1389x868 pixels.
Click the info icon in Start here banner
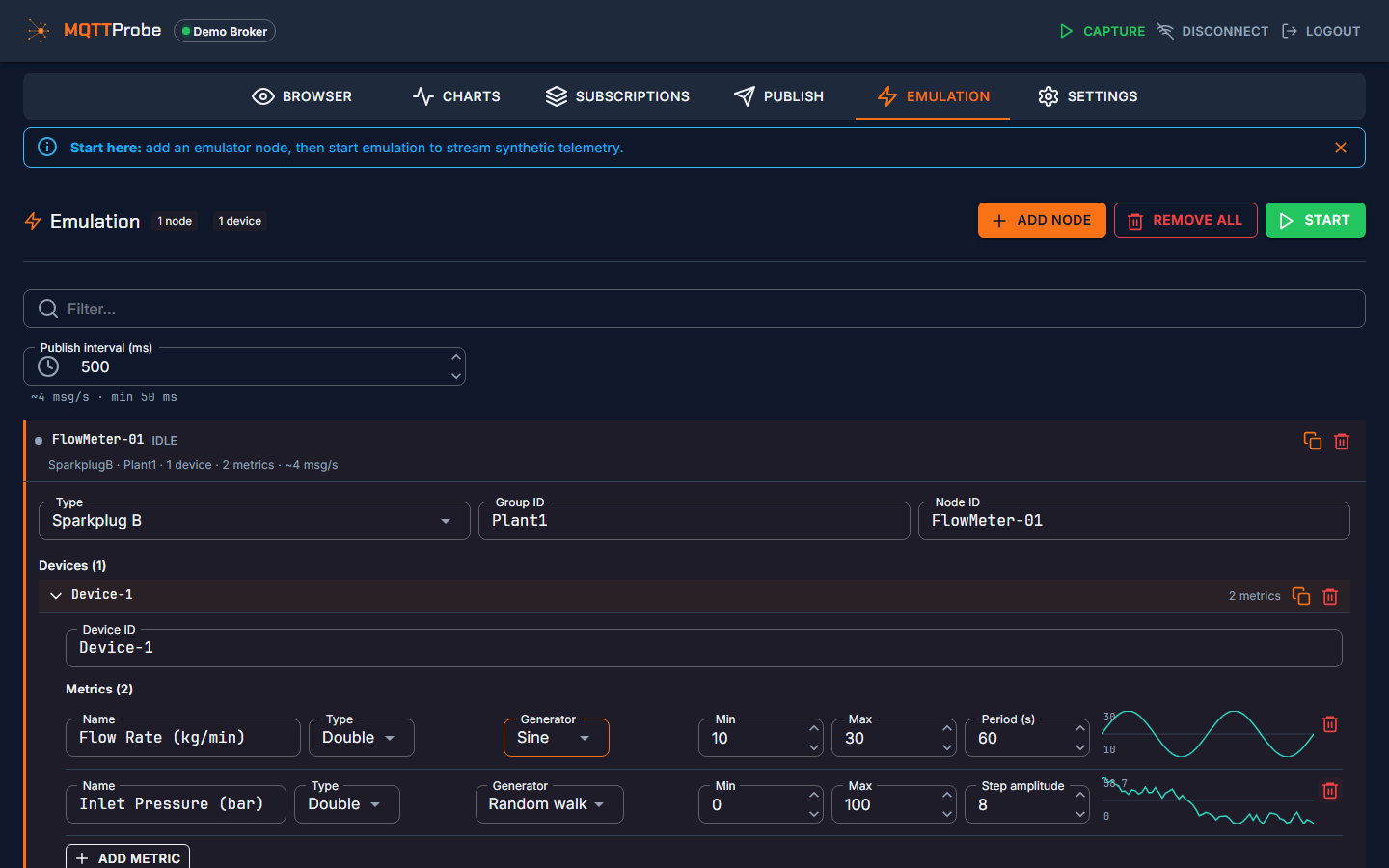pos(47,147)
